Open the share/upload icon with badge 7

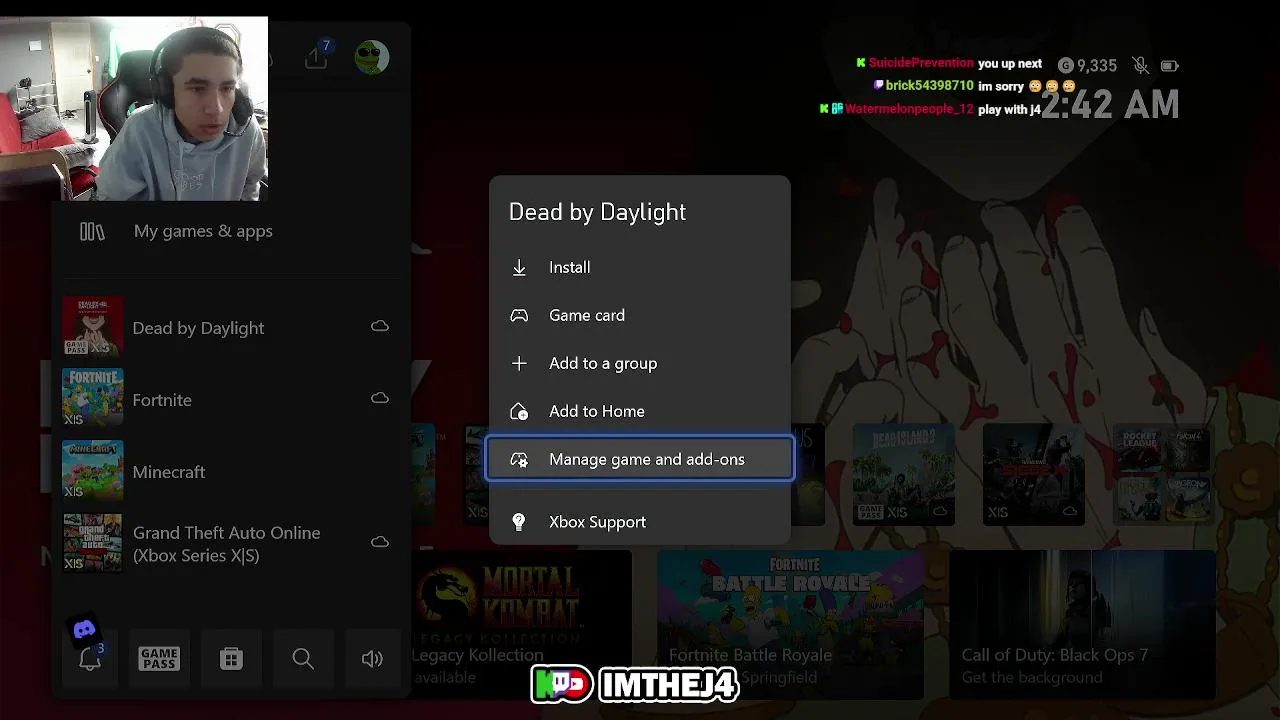tap(317, 57)
